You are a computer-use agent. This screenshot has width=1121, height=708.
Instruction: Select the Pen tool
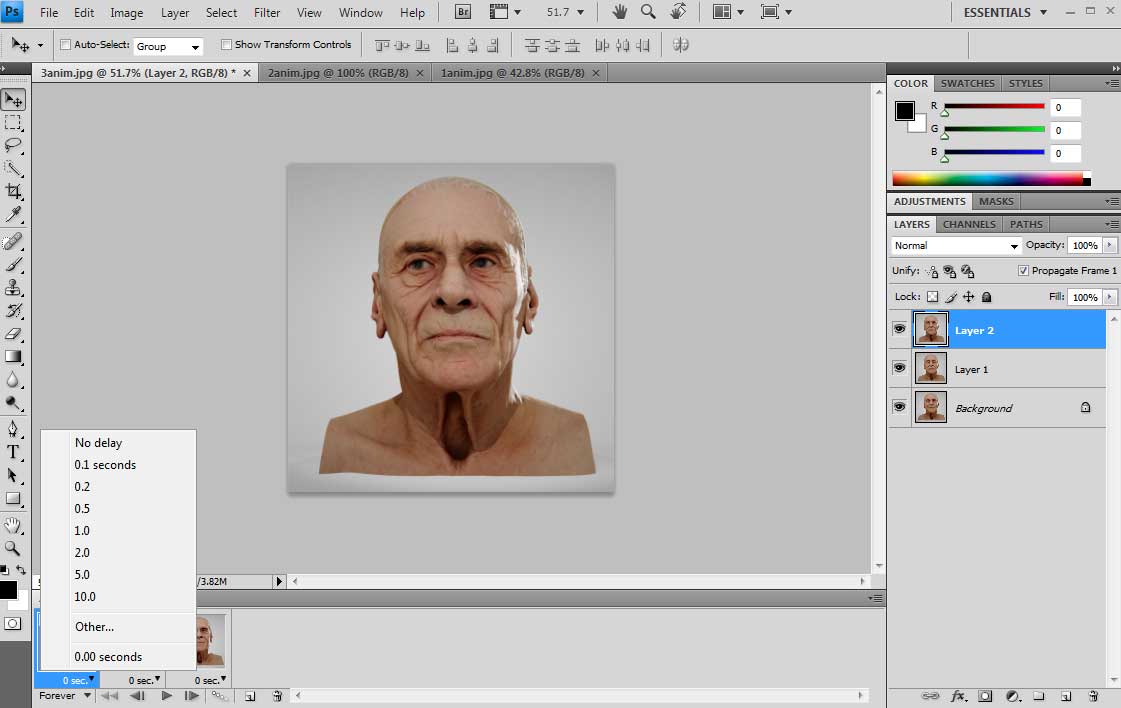coord(13,428)
